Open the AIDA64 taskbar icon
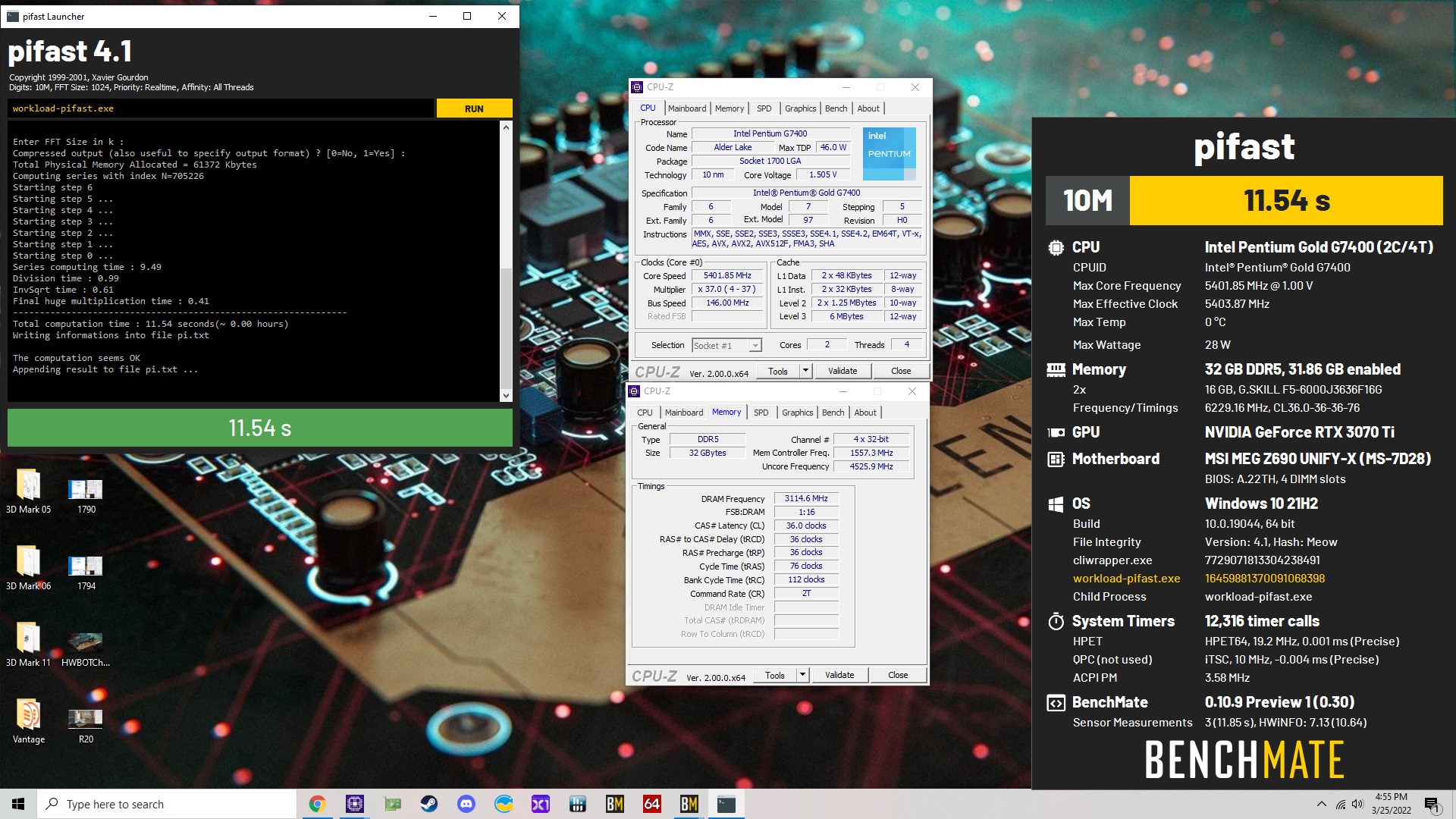Screen dimensions: 1456x819 [651, 804]
